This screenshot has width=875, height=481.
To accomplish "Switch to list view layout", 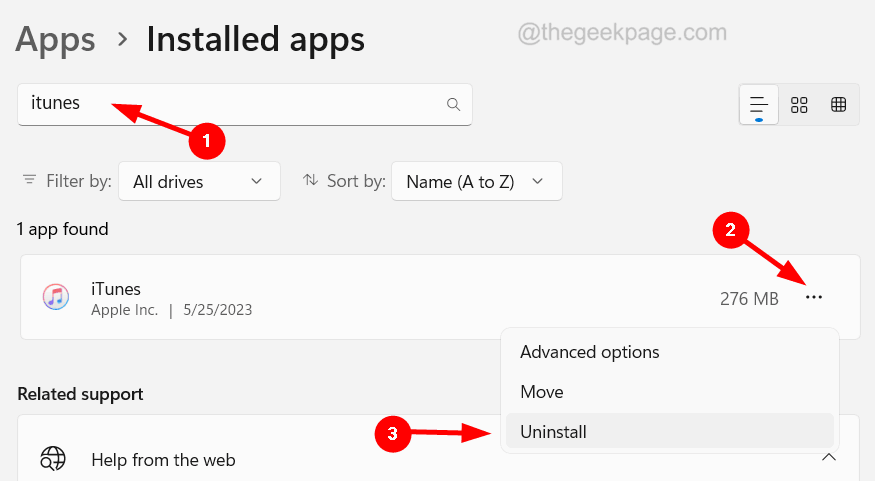I will (759, 104).
